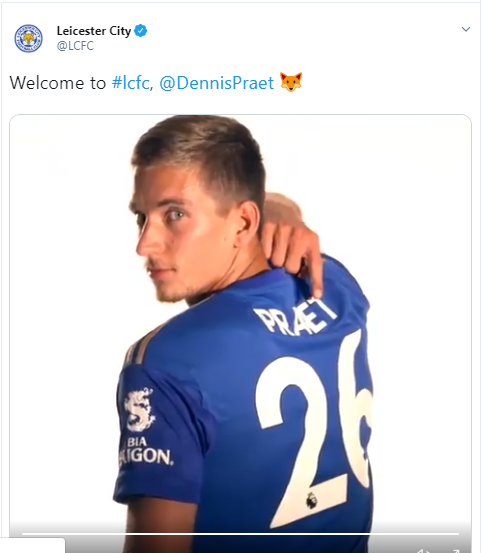Click the Premier League lion logo on the jersey
Image resolution: width=483 pixels, height=553 pixels.
311,500
